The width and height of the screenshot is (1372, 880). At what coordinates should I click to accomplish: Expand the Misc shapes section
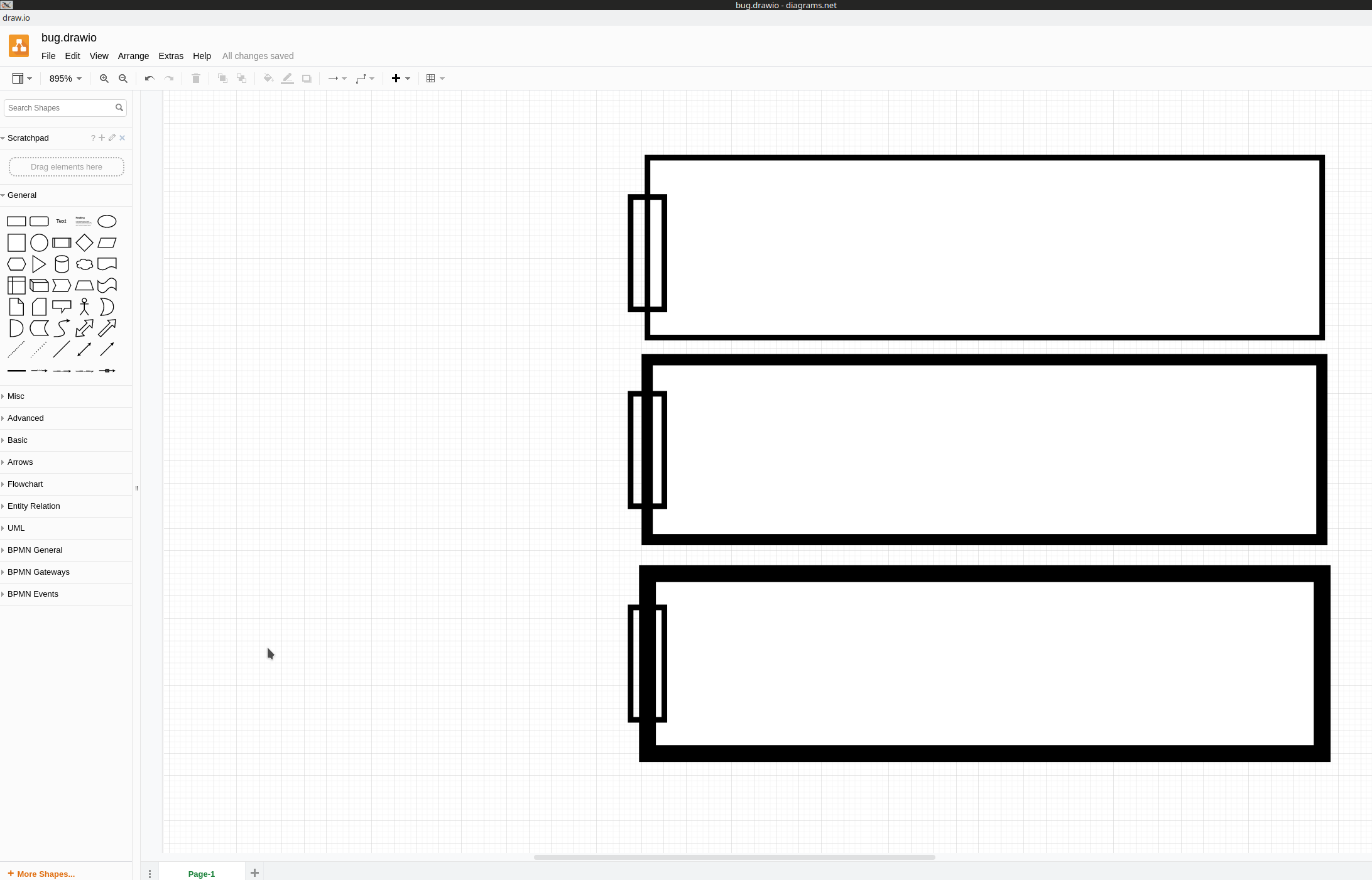(x=66, y=396)
